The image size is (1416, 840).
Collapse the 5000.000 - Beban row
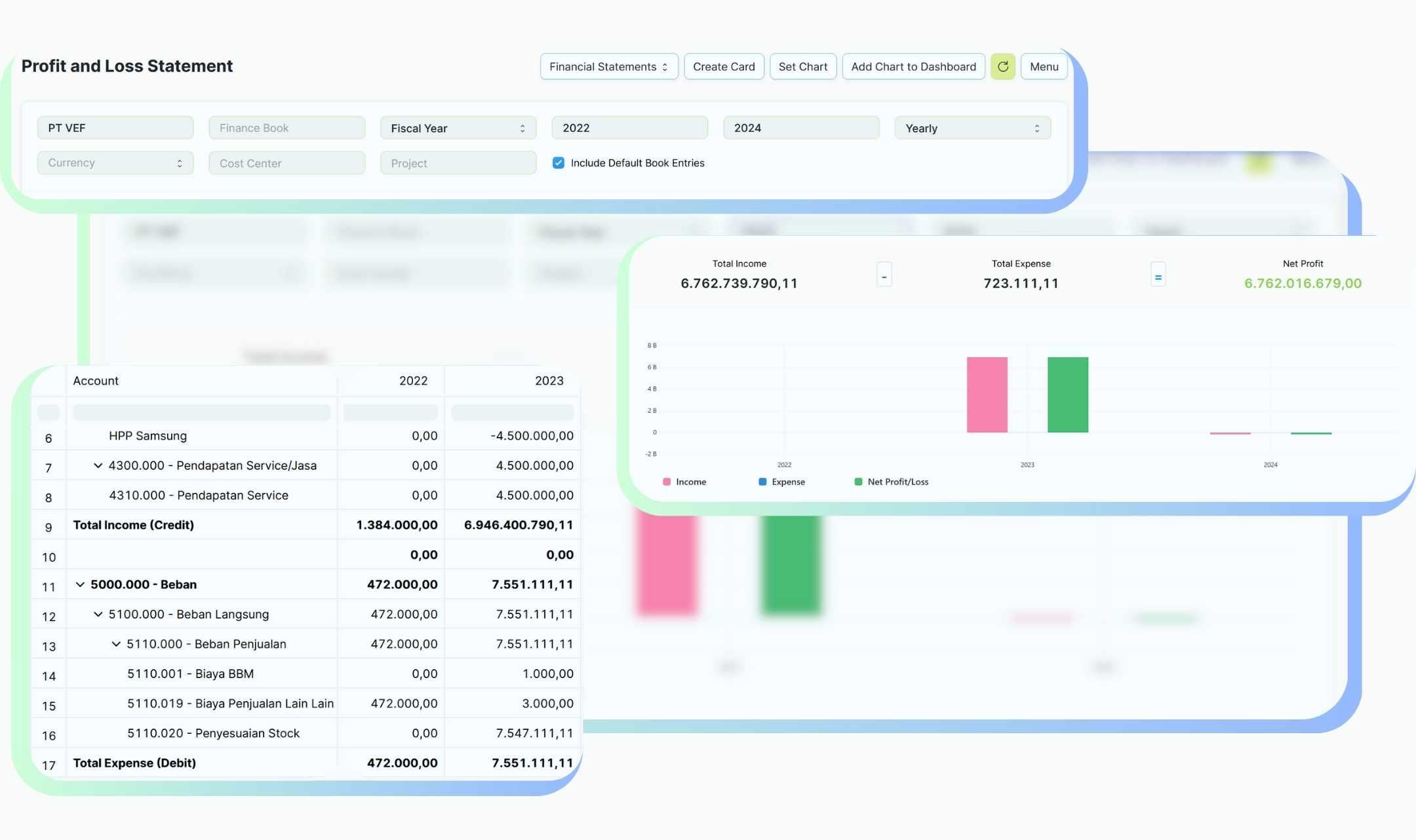[80, 584]
